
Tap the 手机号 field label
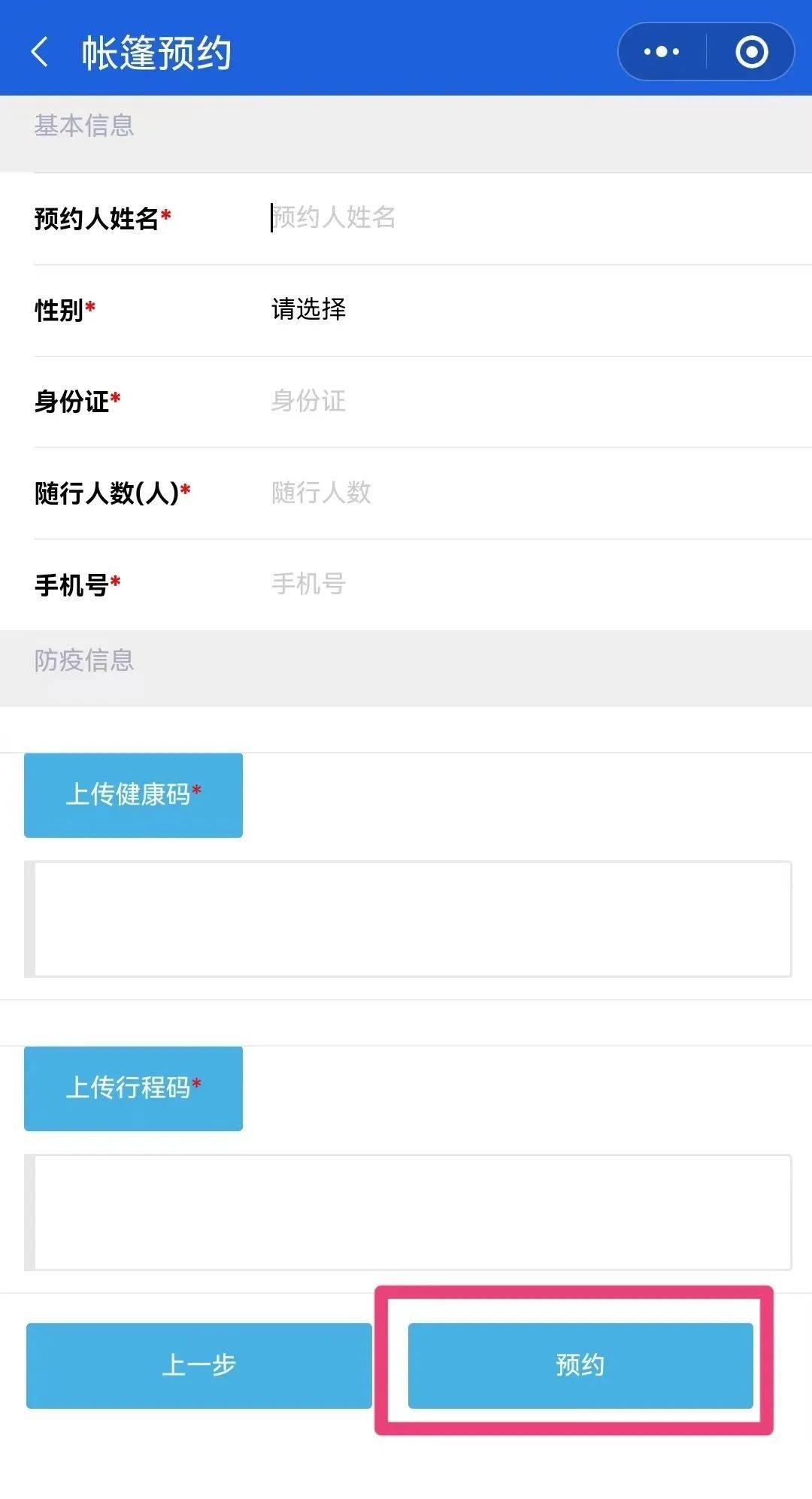(72, 584)
